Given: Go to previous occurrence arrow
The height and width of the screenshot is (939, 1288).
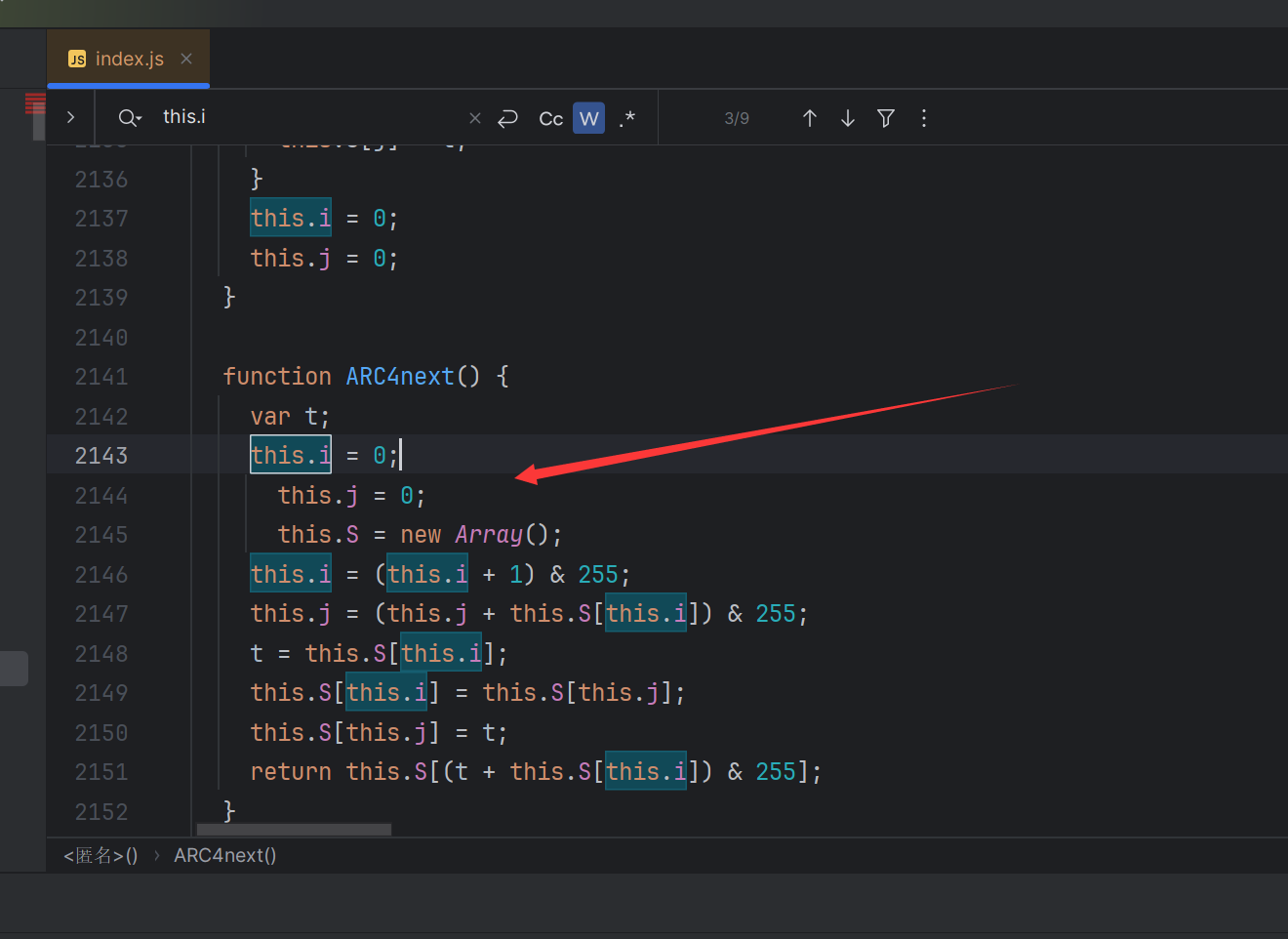Looking at the screenshot, I should [809, 118].
